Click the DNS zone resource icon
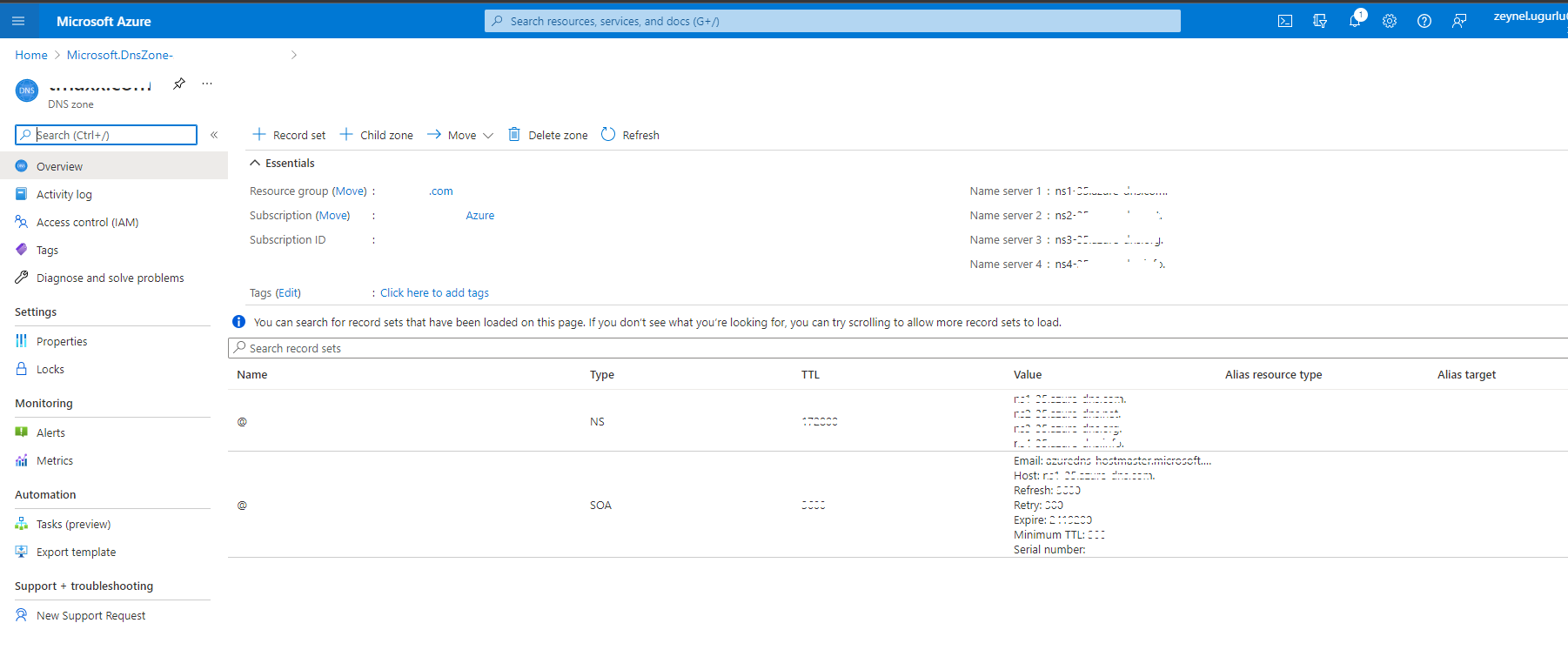Image resolution: width=1568 pixels, height=670 pixels. point(27,90)
